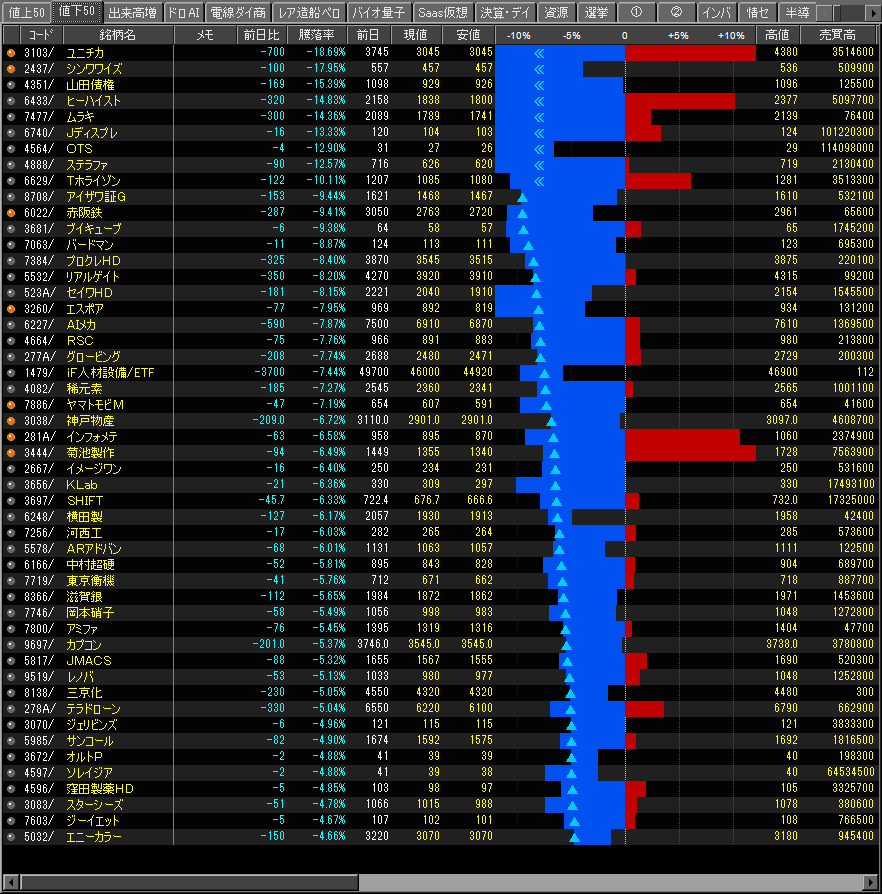
Task: Click the orange indicator dot beside ユニチカ
Action: (11, 53)
